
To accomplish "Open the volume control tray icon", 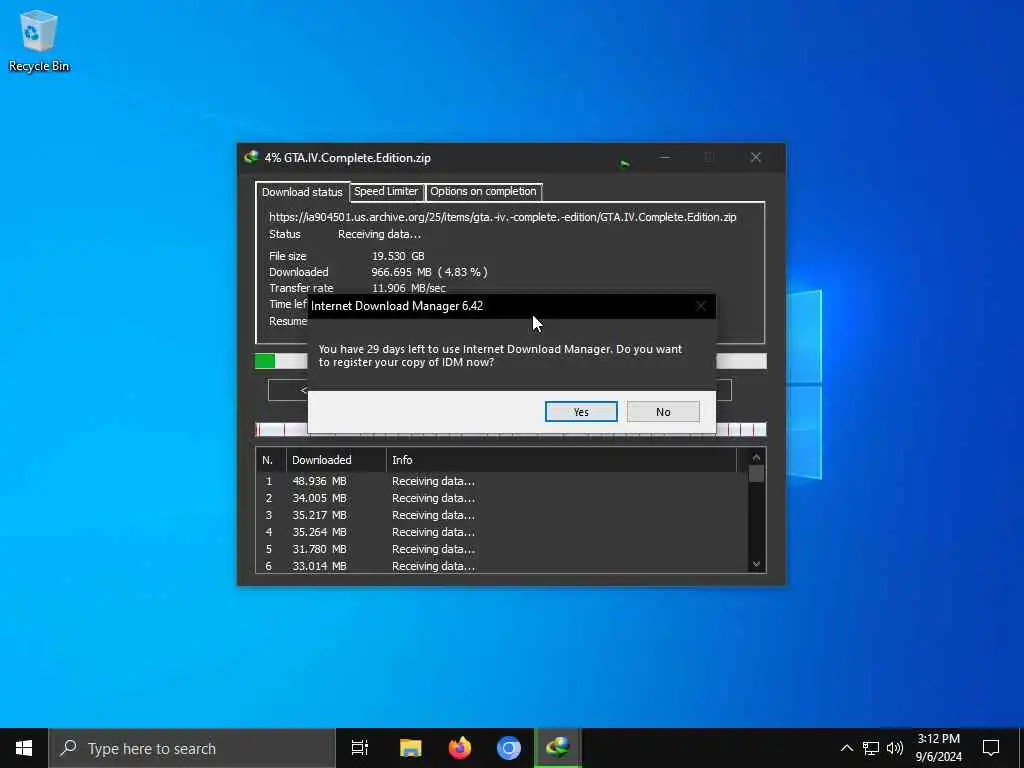I will pos(895,748).
